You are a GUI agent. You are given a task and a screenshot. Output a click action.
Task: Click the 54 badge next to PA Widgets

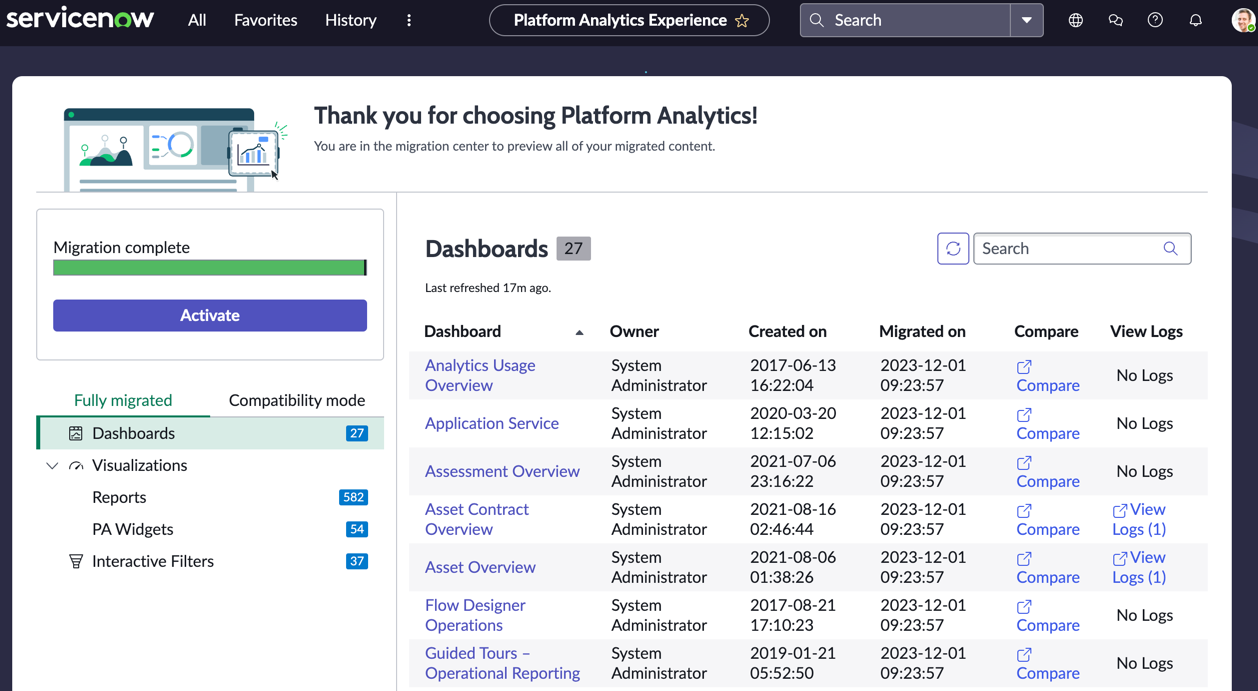click(x=357, y=529)
